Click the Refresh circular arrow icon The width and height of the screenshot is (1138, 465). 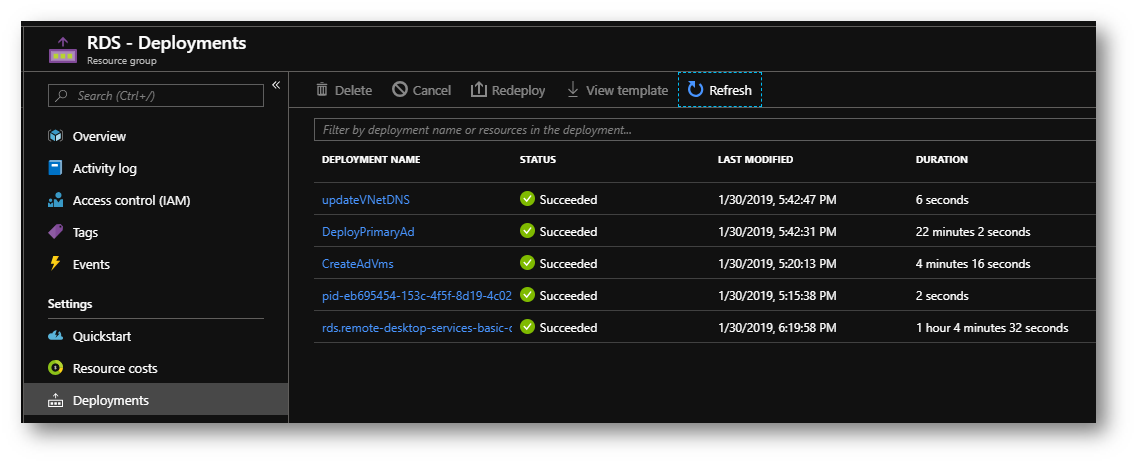click(x=695, y=89)
